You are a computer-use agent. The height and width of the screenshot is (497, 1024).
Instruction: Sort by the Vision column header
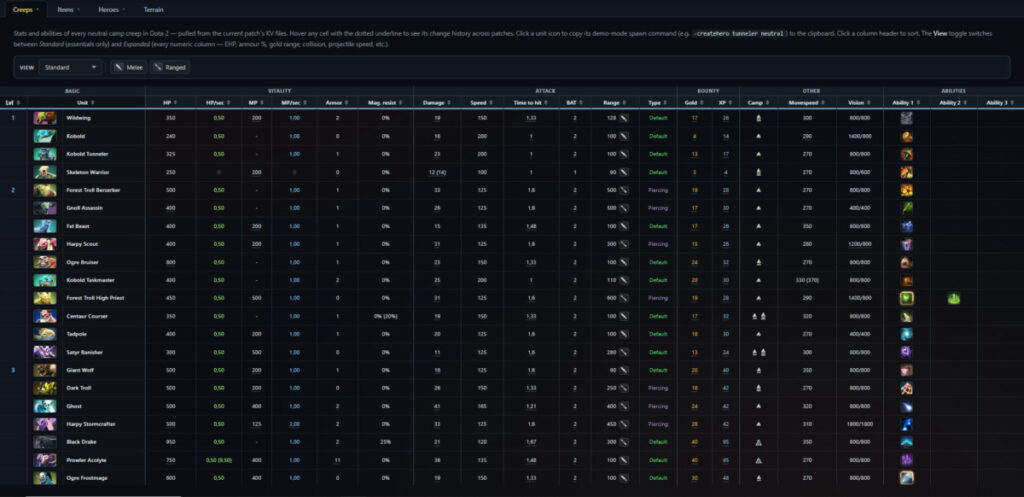[859, 103]
